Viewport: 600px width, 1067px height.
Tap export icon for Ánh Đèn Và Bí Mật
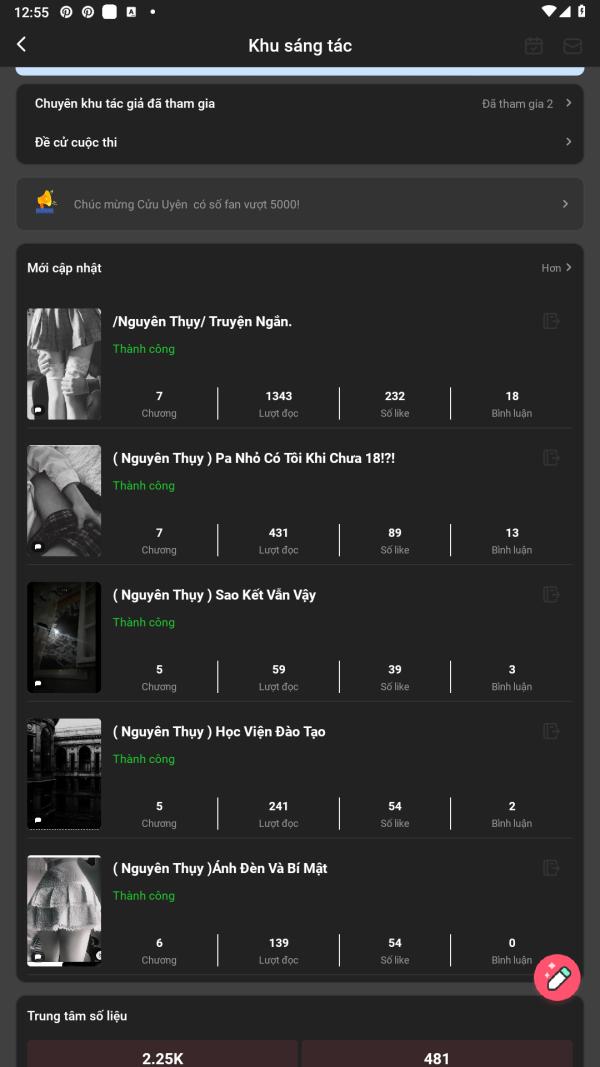tap(551, 868)
